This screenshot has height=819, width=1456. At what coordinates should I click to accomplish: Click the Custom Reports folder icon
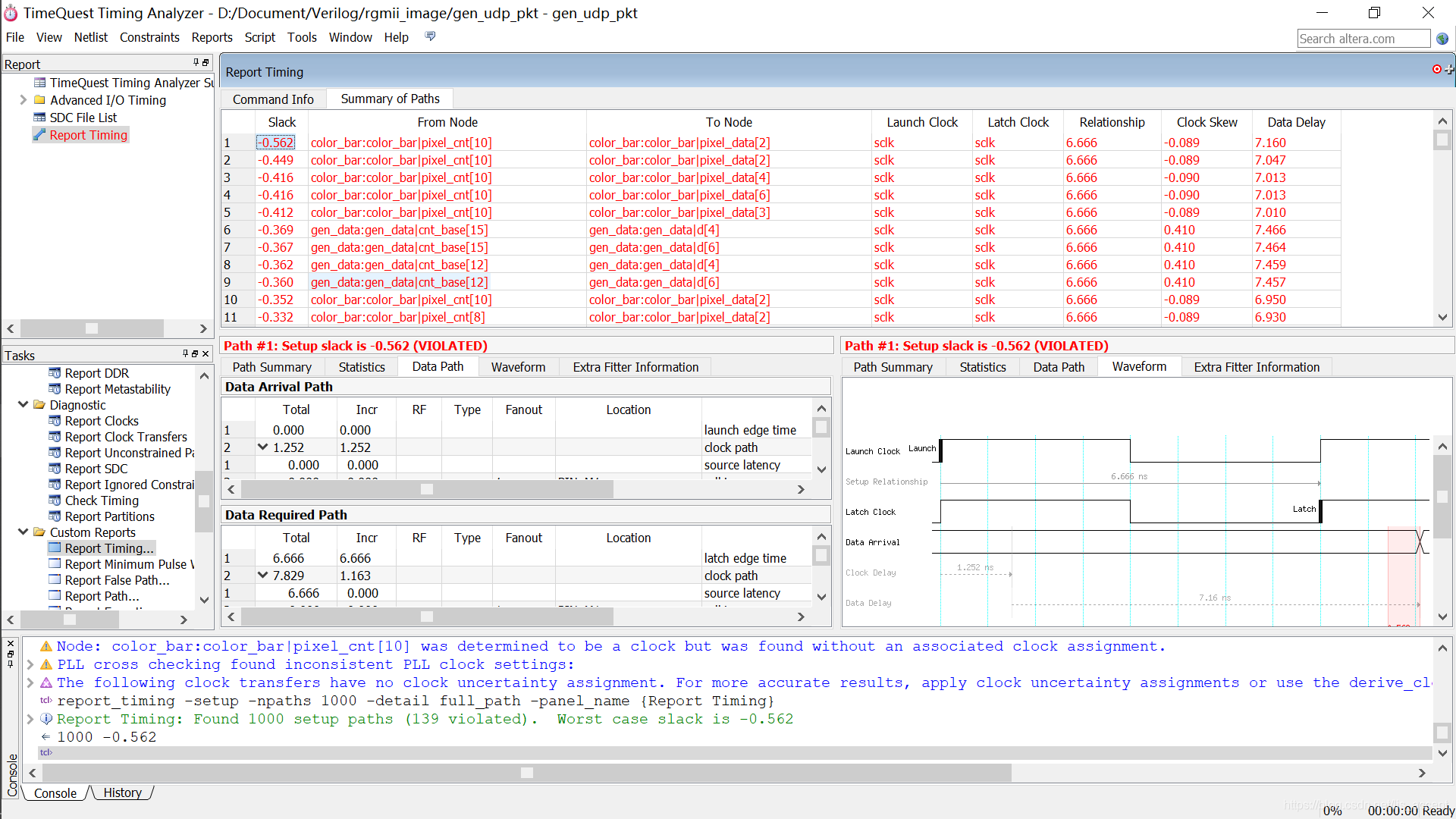[x=39, y=532]
